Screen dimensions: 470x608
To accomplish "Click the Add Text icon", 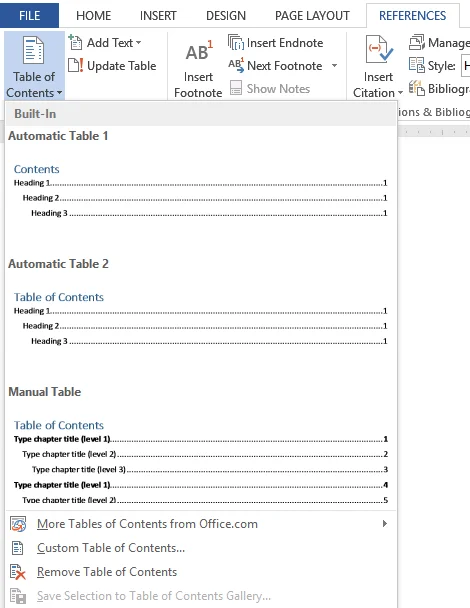I will (x=75, y=42).
